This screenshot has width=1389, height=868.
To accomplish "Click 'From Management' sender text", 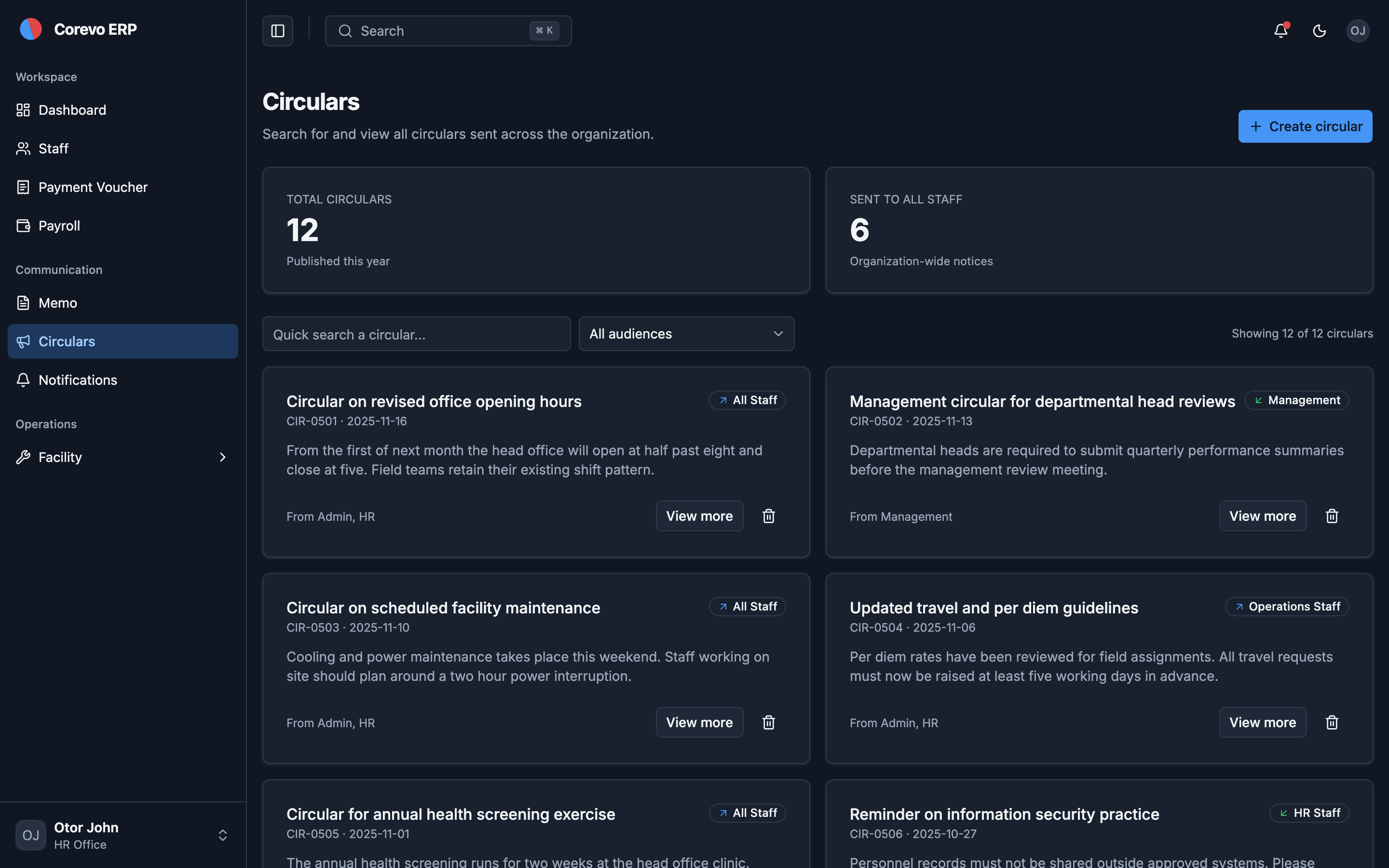I will coord(900,516).
